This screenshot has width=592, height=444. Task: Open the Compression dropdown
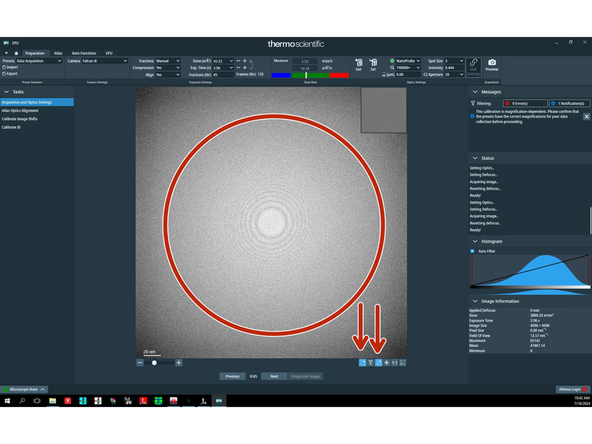[x=168, y=68]
